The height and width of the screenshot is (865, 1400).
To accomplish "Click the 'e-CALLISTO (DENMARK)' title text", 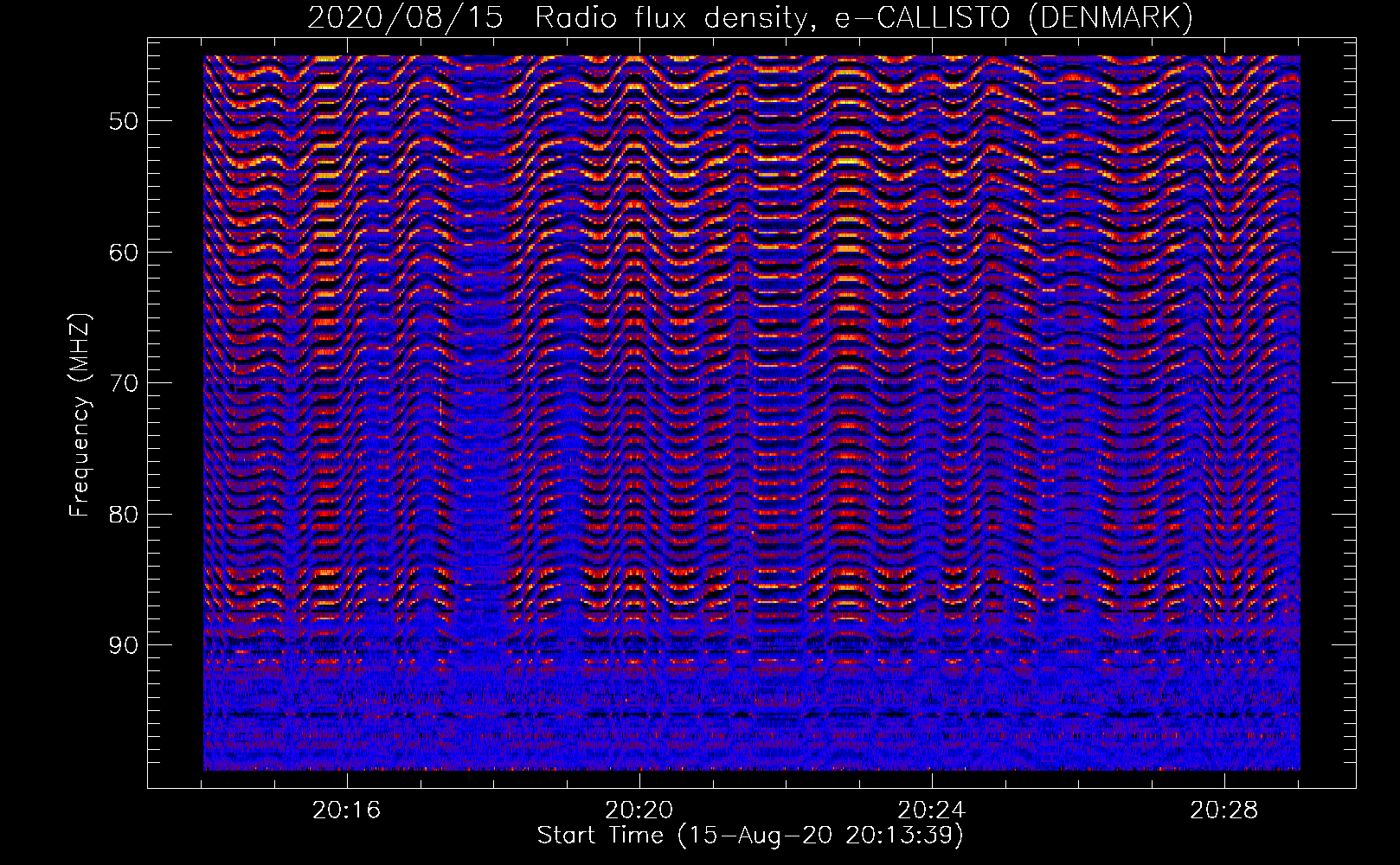I will (1014, 18).
